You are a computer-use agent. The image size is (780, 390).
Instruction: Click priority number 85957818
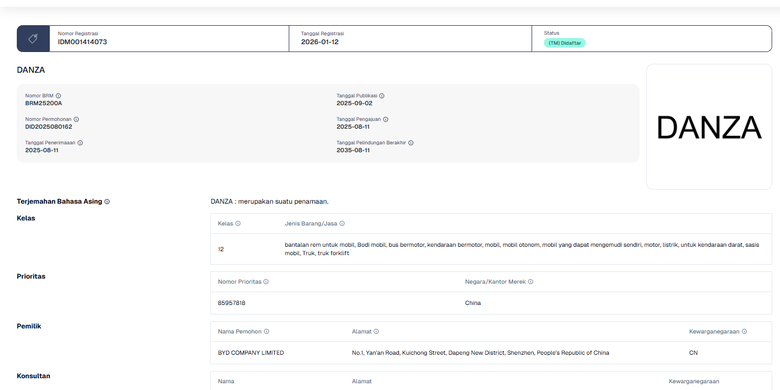click(x=231, y=303)
